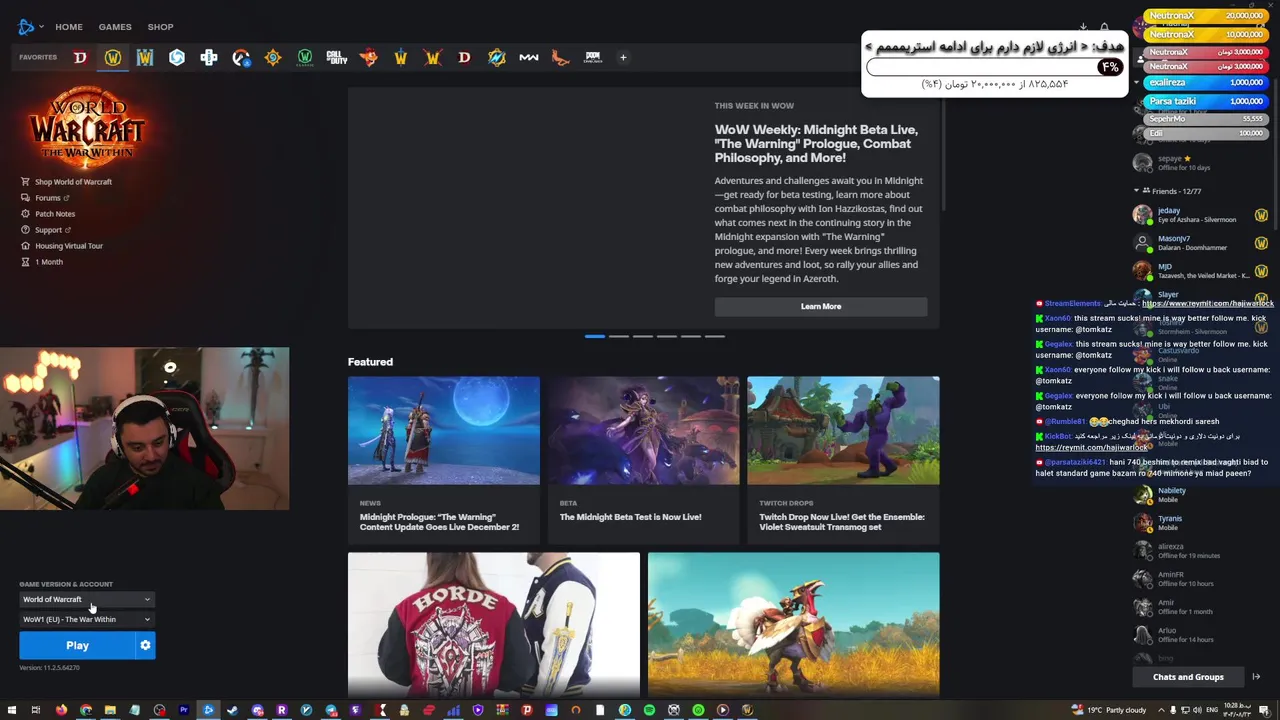Open the DOOM The Dark Ages icon
1280x720 pixels.
coord(593,58)
